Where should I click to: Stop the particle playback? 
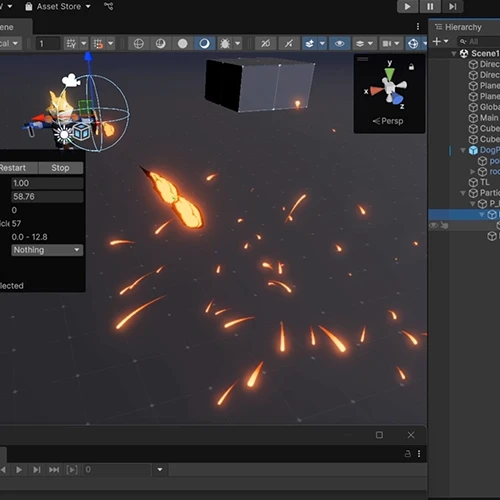click(60, 168)
